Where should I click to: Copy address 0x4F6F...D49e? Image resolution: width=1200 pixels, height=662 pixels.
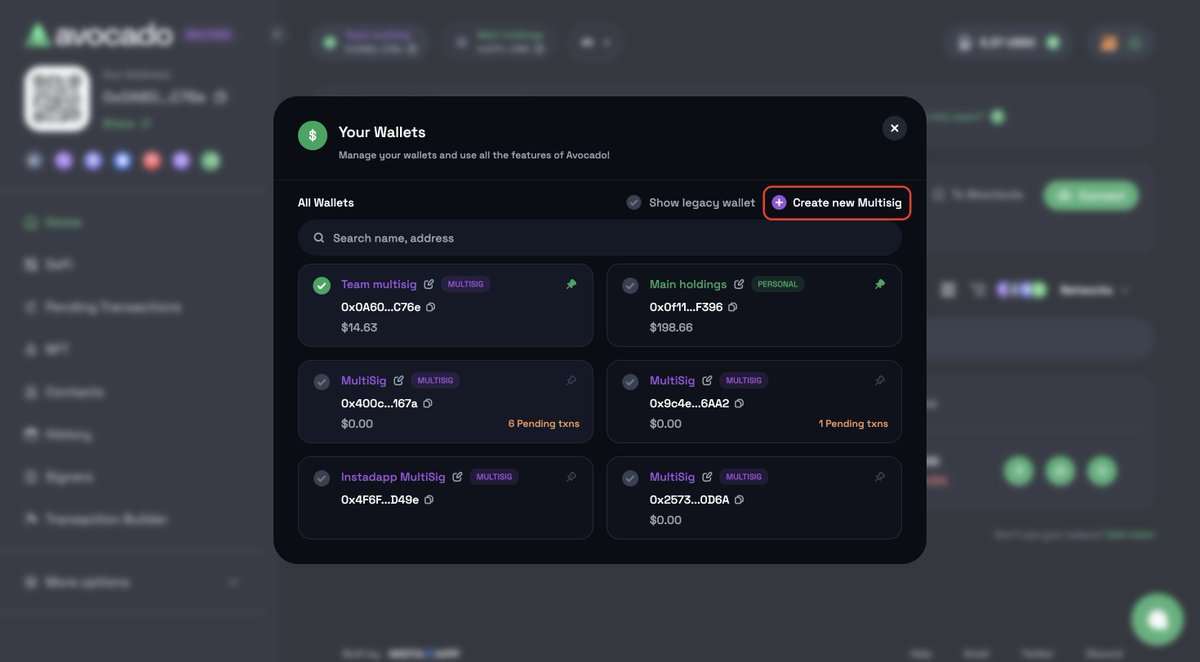point(429,499)
